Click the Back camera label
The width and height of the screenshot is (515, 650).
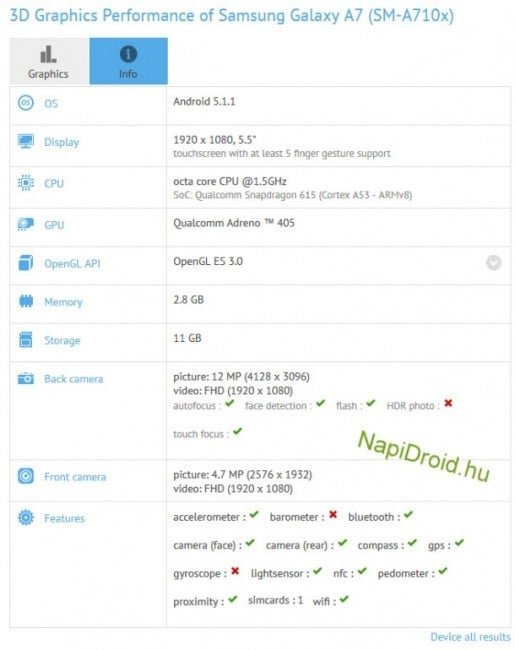[74, 379]
